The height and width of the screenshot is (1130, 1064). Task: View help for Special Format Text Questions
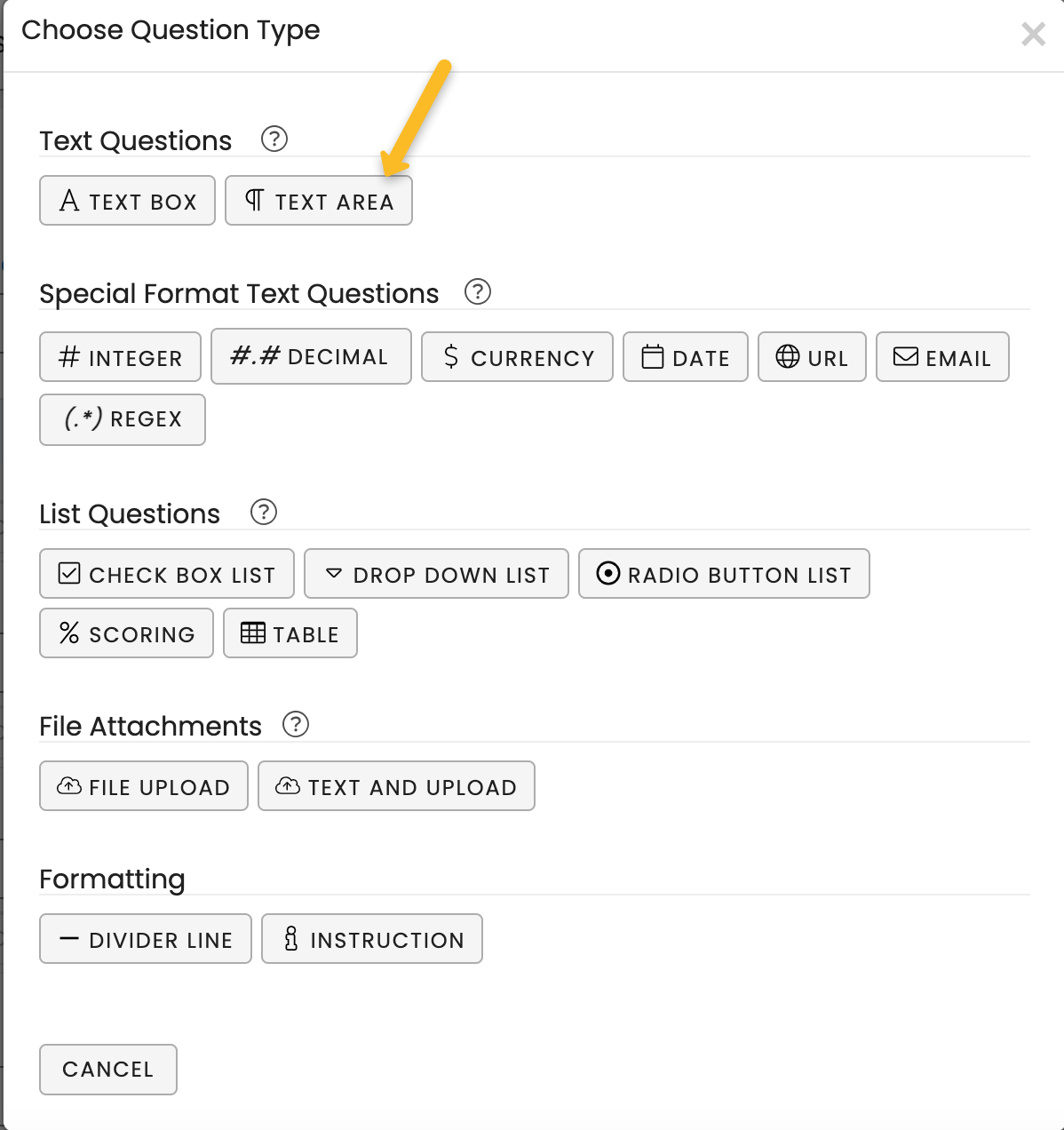[x=478, y=291]
